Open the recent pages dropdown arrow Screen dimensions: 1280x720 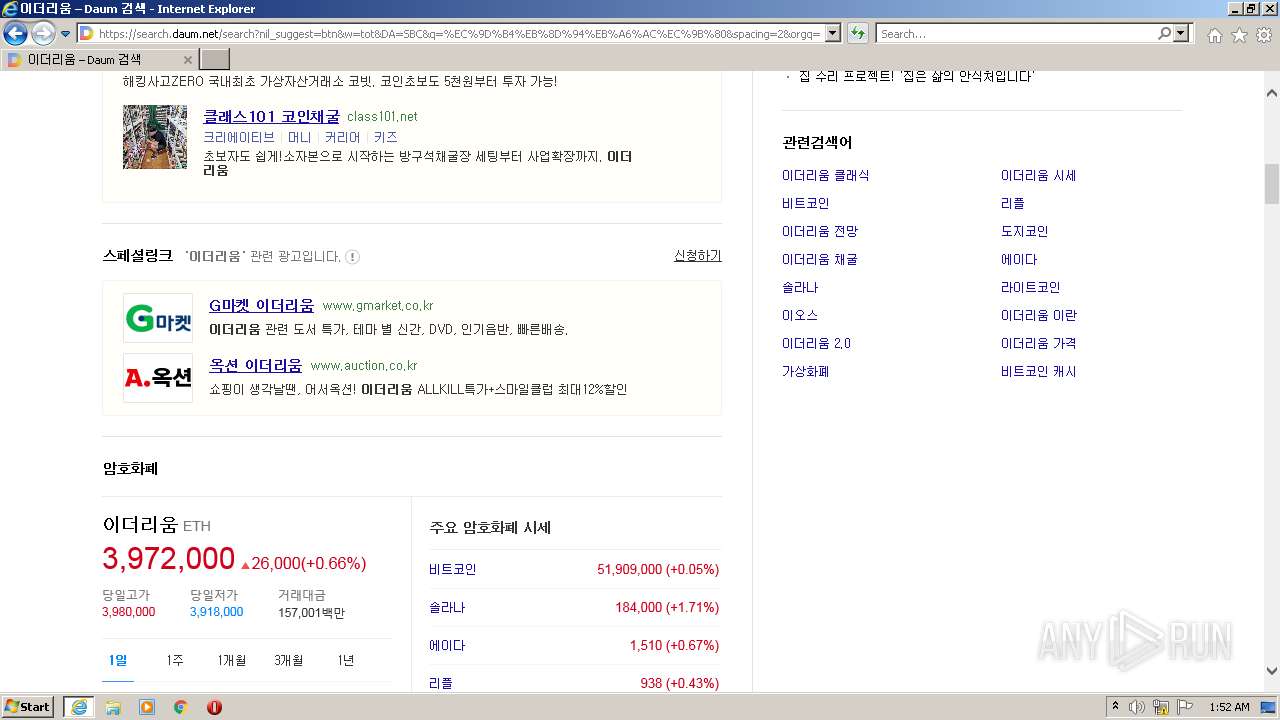65,34
